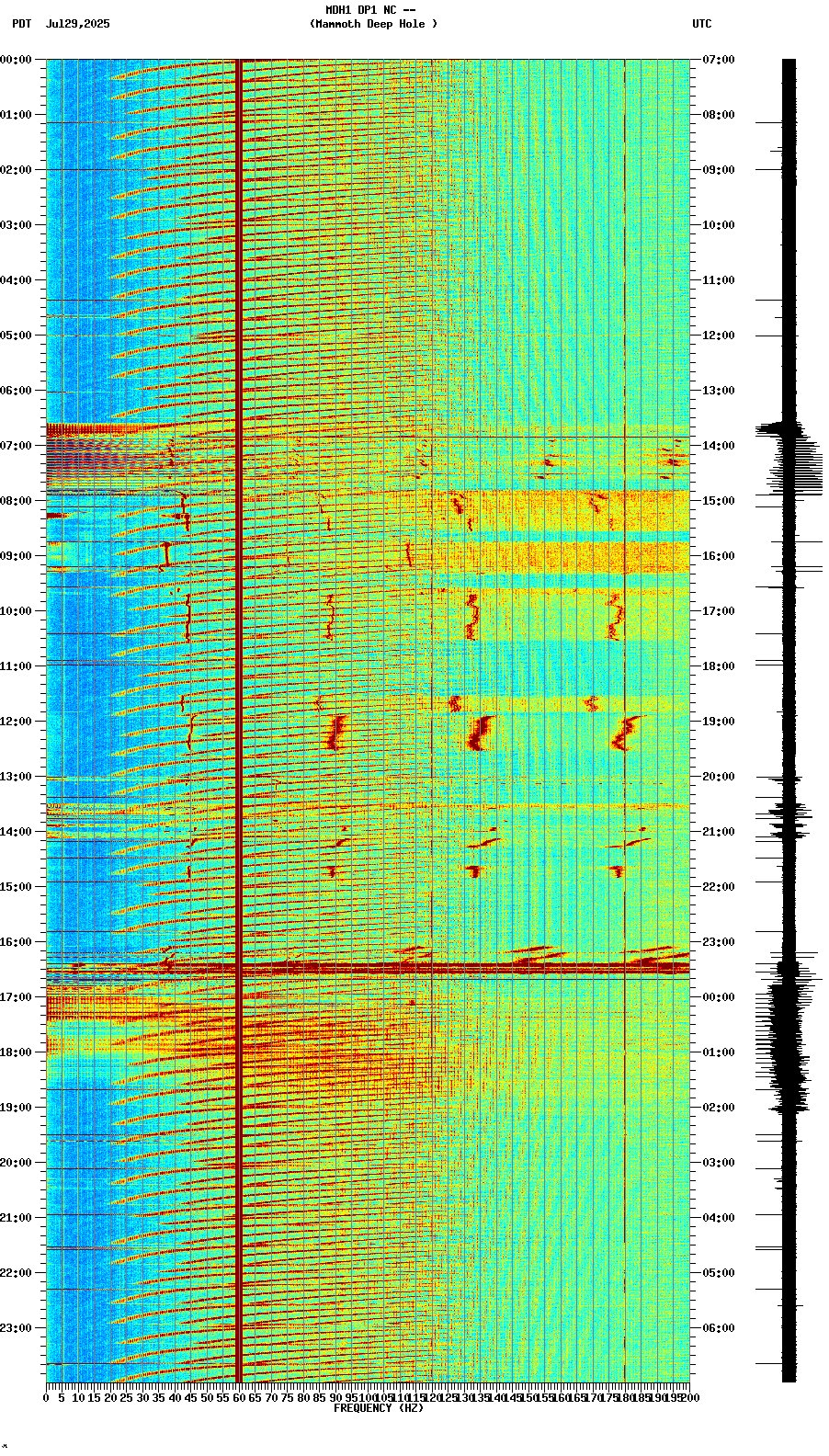Click the 15:00 PDT time label on left axis

coord(16,887)
